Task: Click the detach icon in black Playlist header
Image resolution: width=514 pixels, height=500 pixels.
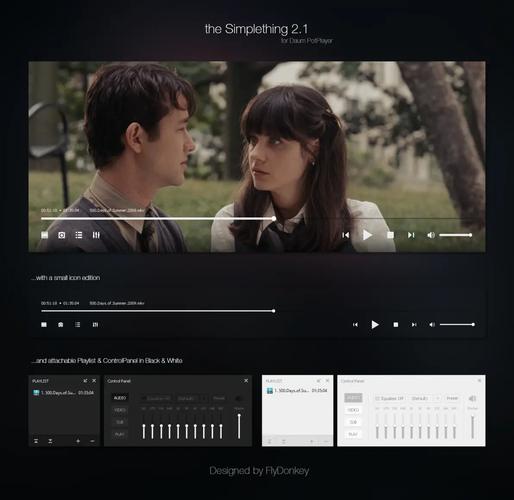Action: click(x=85, y=381)
